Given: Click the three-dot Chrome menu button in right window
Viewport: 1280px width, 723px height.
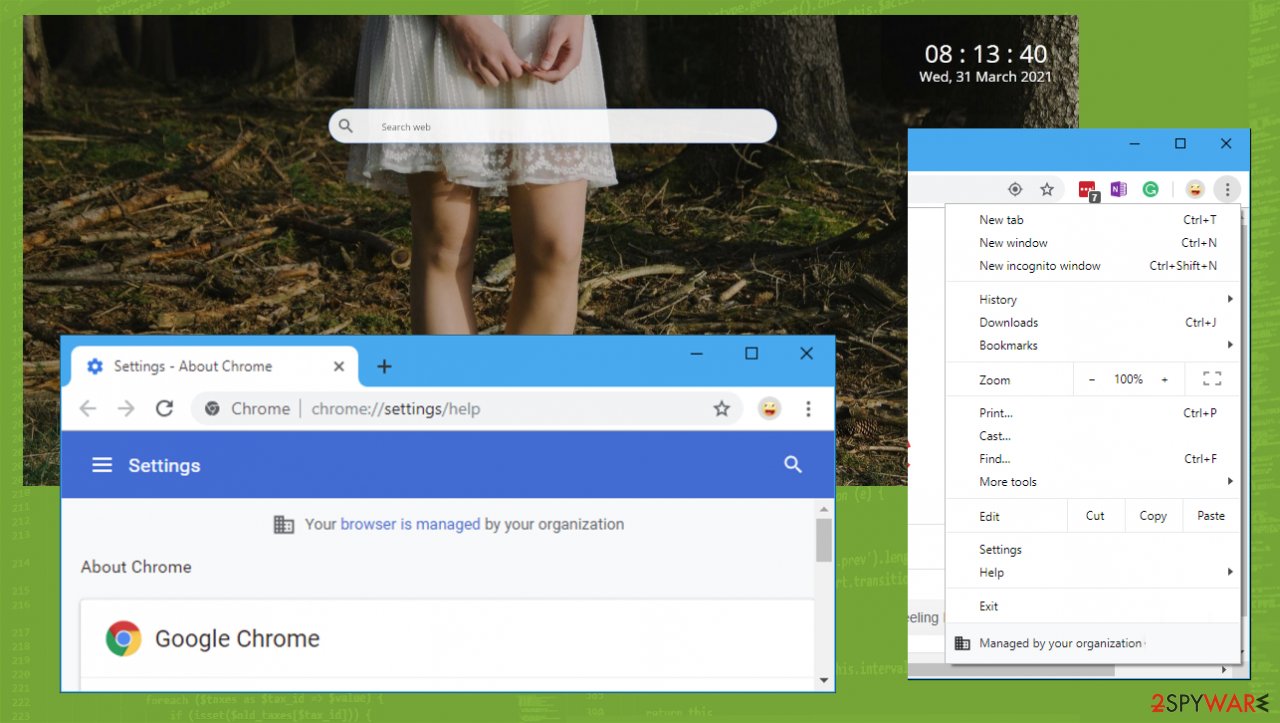Looking at the screenshot, I should [x=1227, y=189].
